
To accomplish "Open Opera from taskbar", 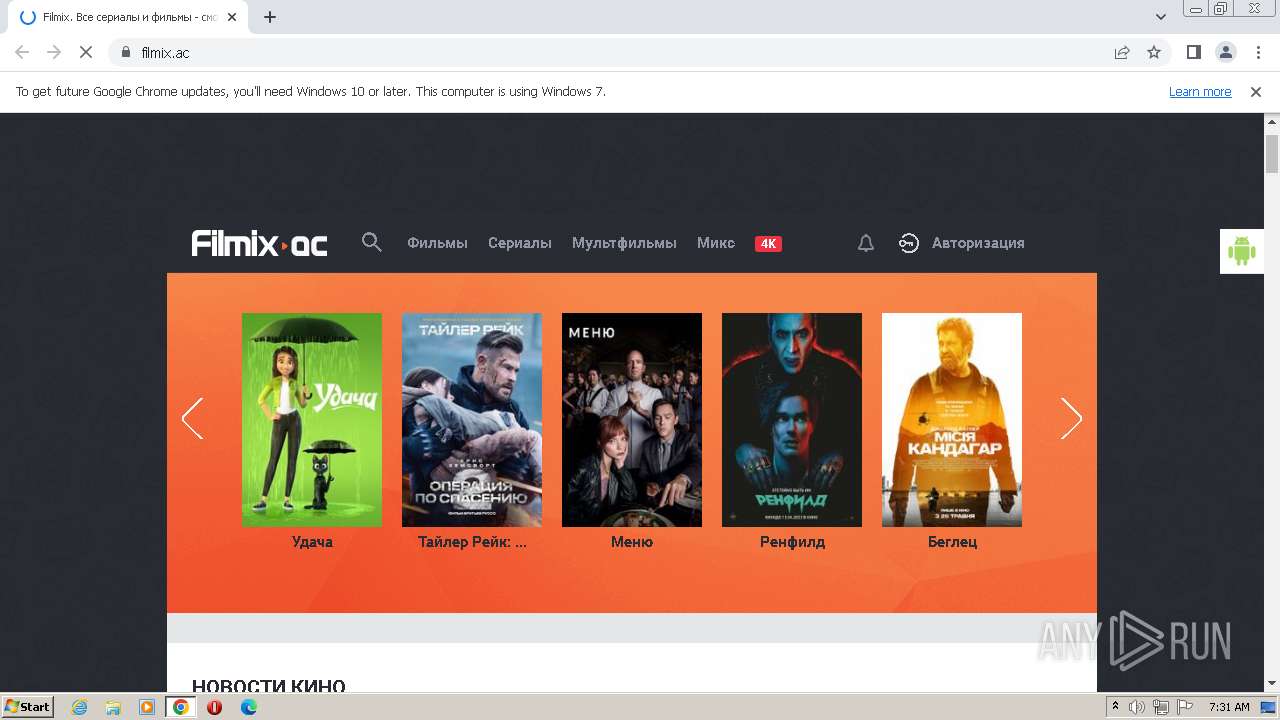I will (214, 707).
